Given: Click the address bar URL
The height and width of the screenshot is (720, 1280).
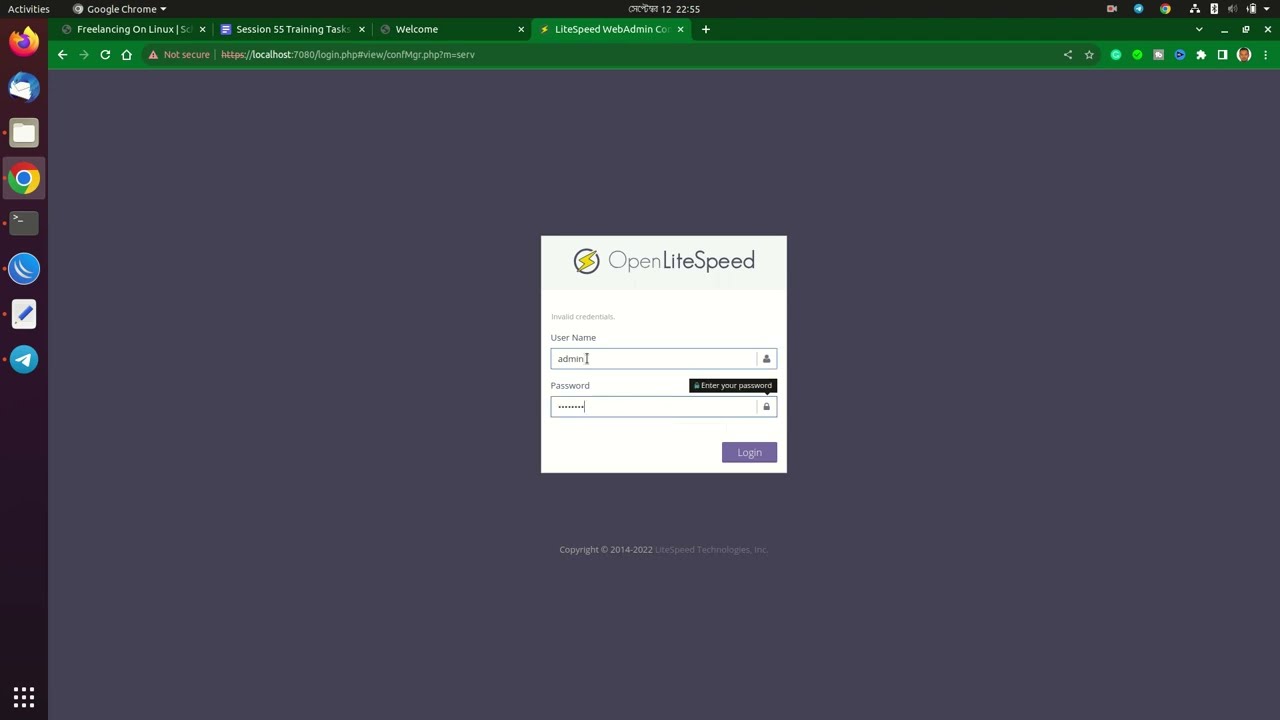Looking at the screenshot, I should pos(348,55).
